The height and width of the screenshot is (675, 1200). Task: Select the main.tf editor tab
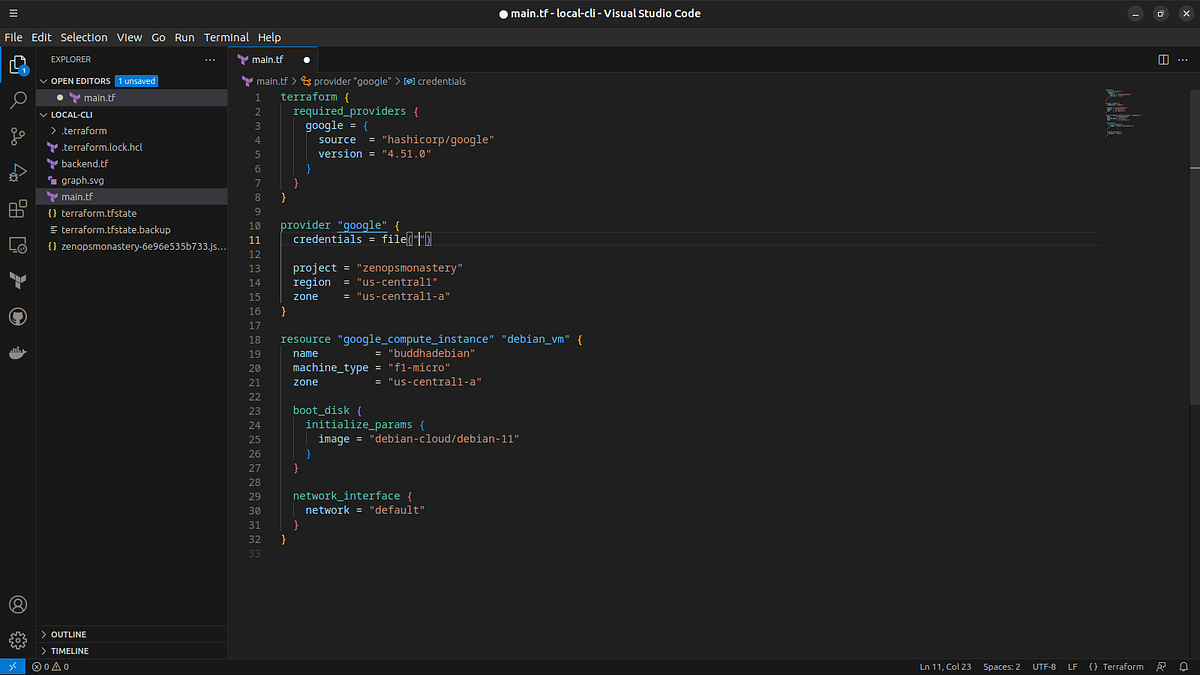(270, 59)
